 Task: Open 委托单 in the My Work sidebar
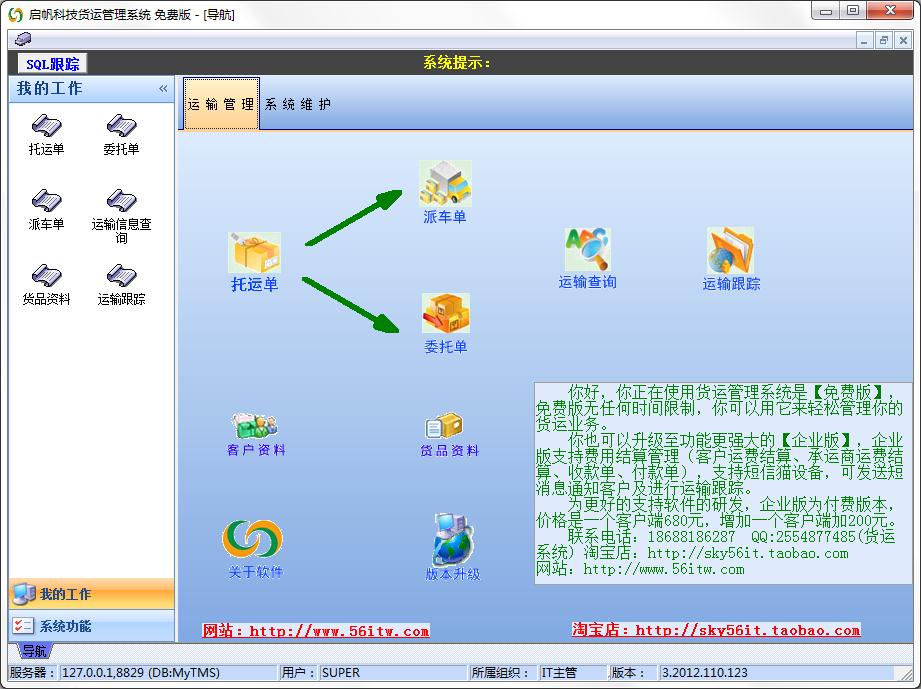(122, 135)
